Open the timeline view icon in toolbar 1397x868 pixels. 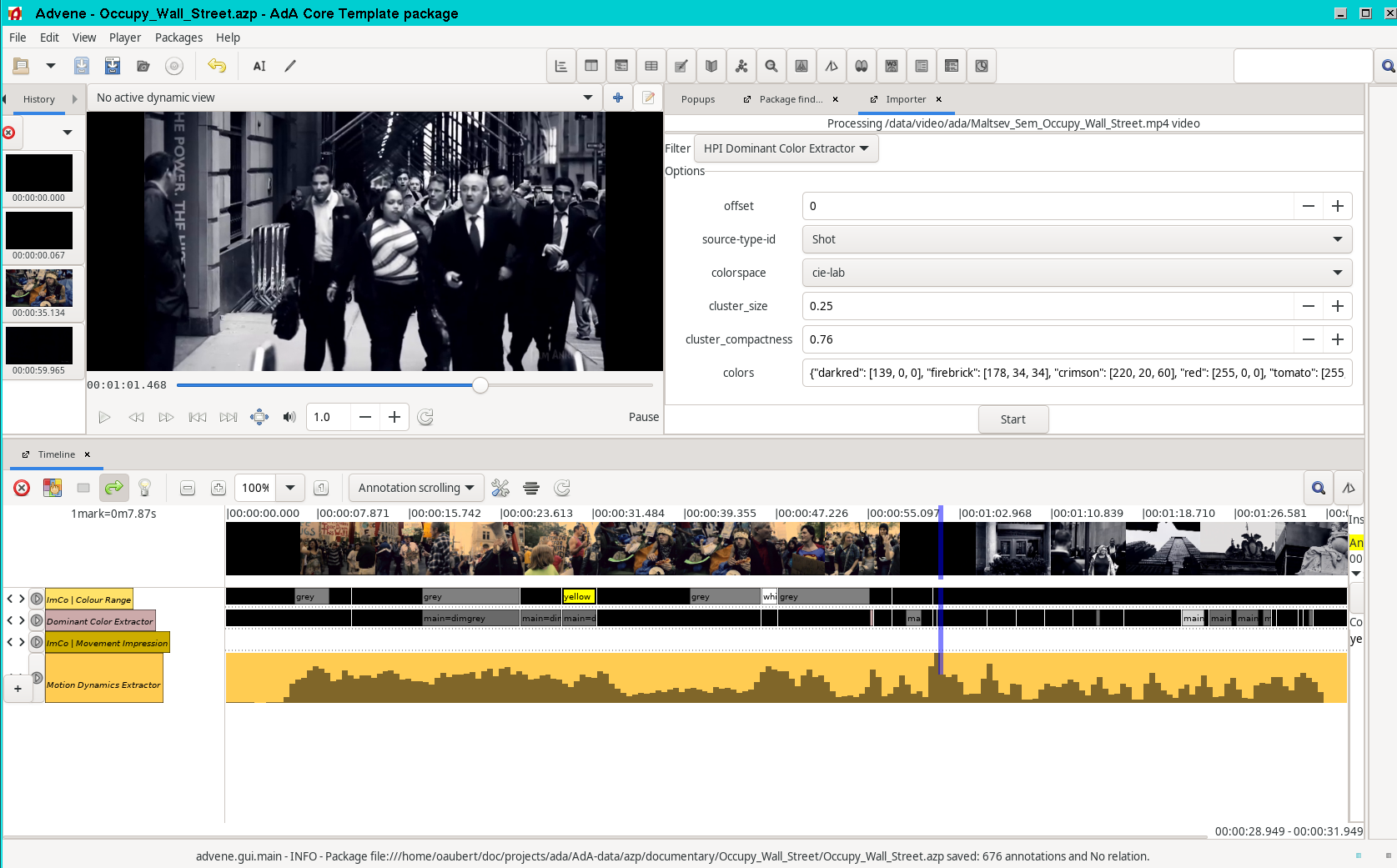click(561, 66)
